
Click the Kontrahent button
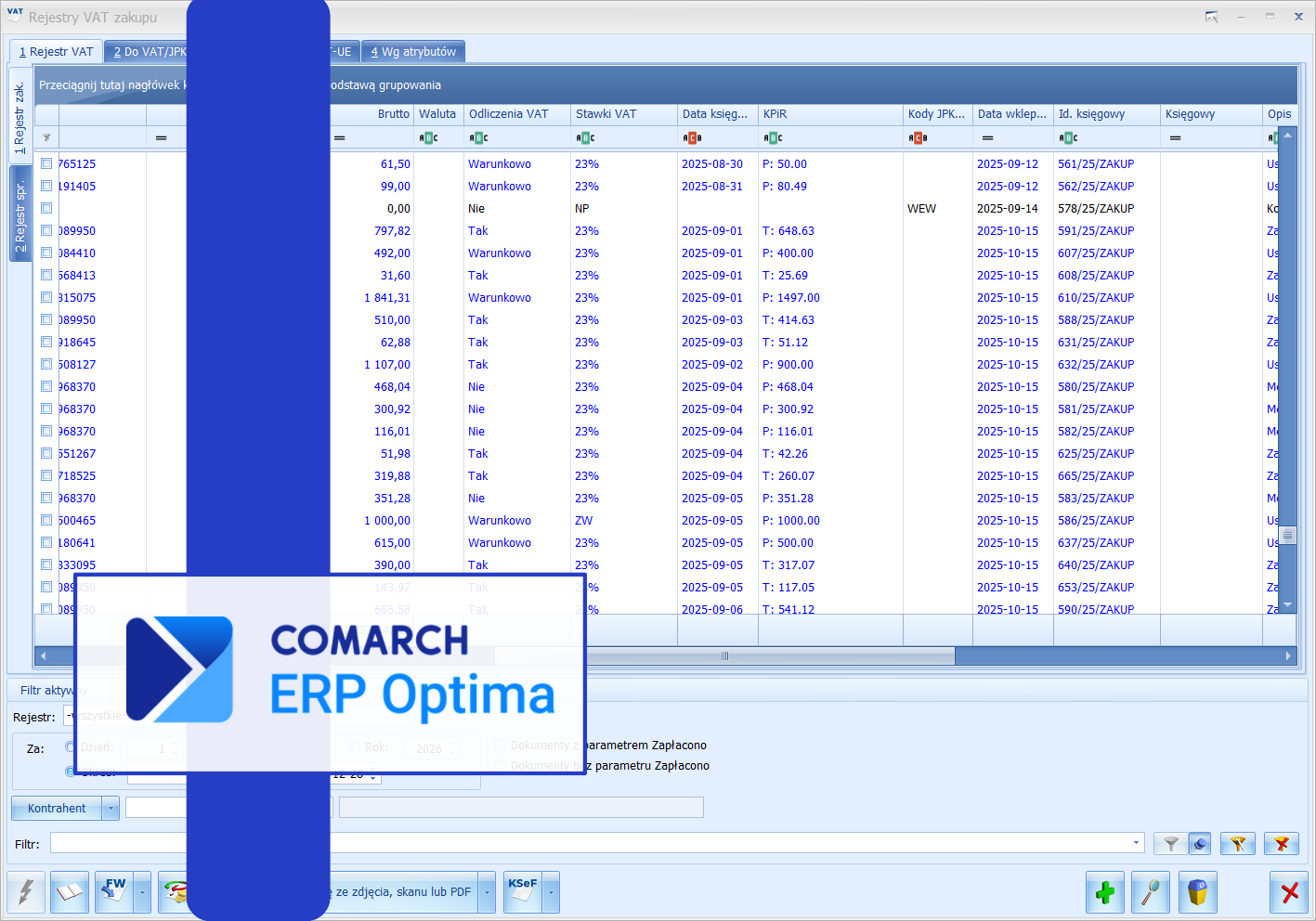[57, 809]
